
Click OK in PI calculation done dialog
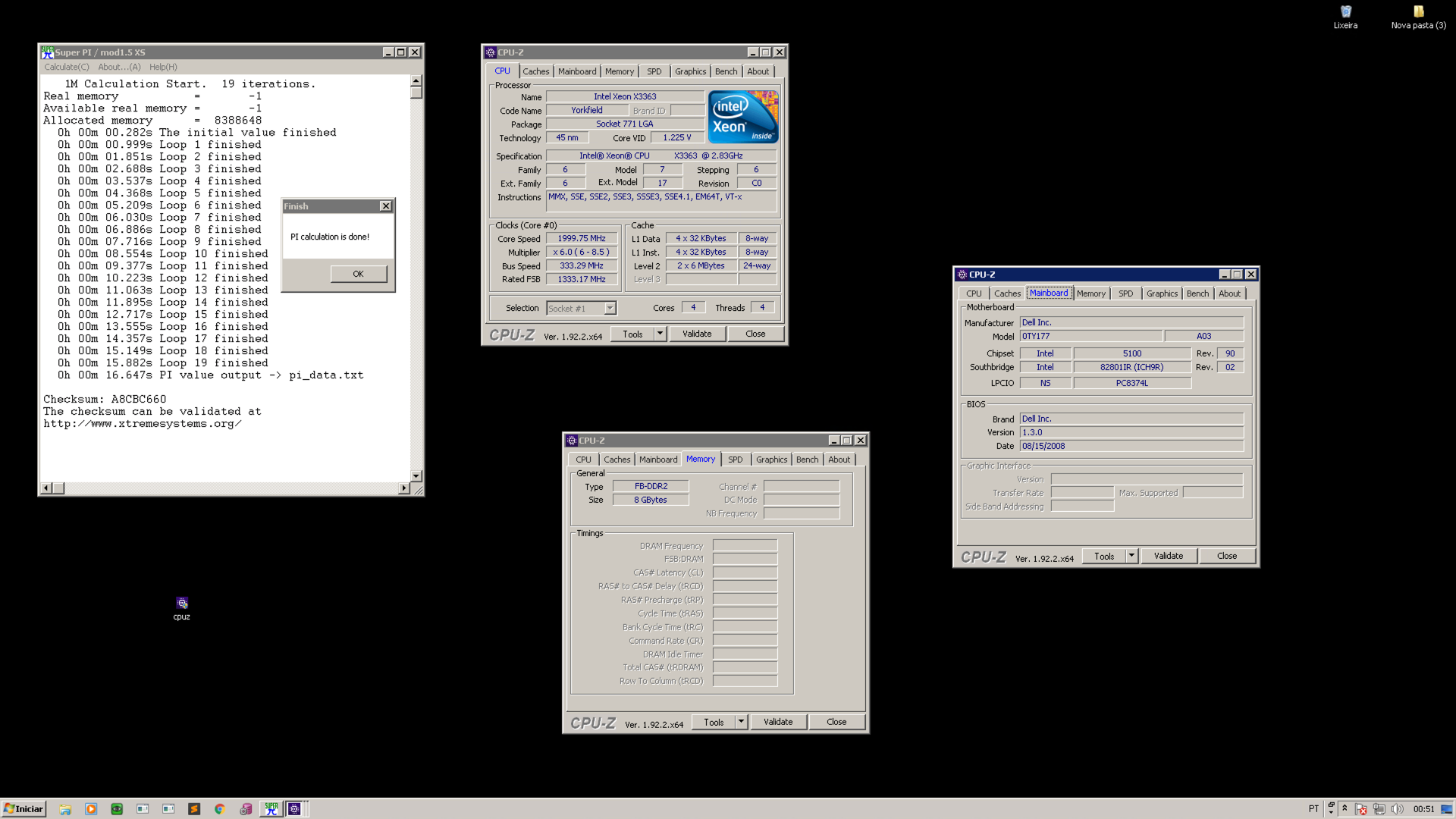(x=359, y=274)
